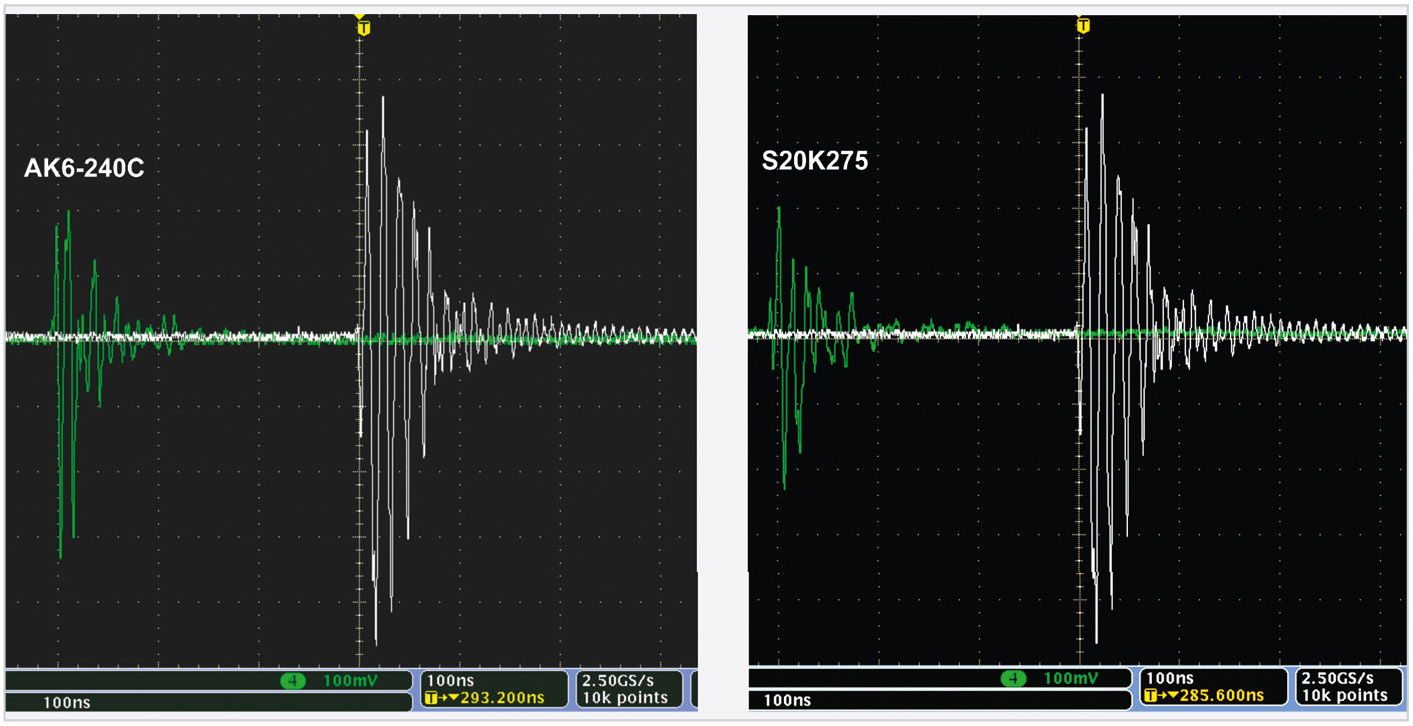
Task: Select channel 4 badge on the S20K275 scope
Action: (x=1014, y=679)
